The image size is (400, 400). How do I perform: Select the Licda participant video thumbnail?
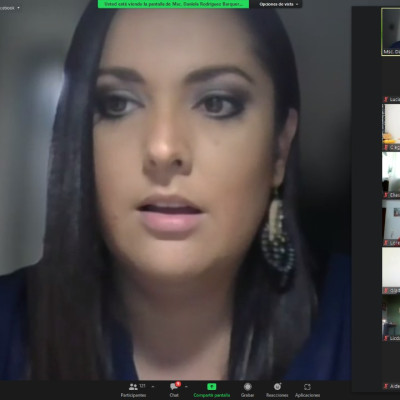[x=391, y=318]
